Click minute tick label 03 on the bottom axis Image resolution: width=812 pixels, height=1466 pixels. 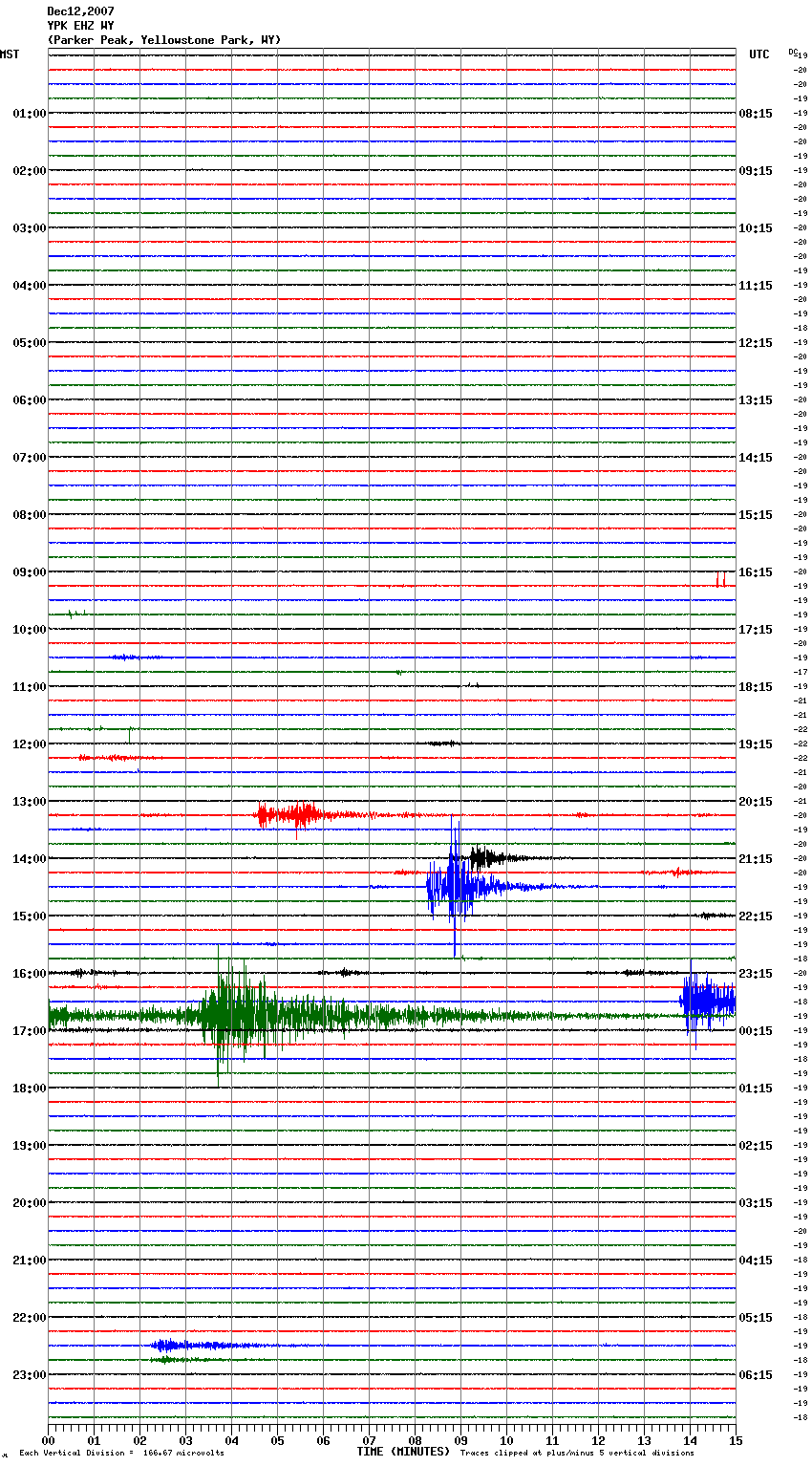coord(185,1440)
